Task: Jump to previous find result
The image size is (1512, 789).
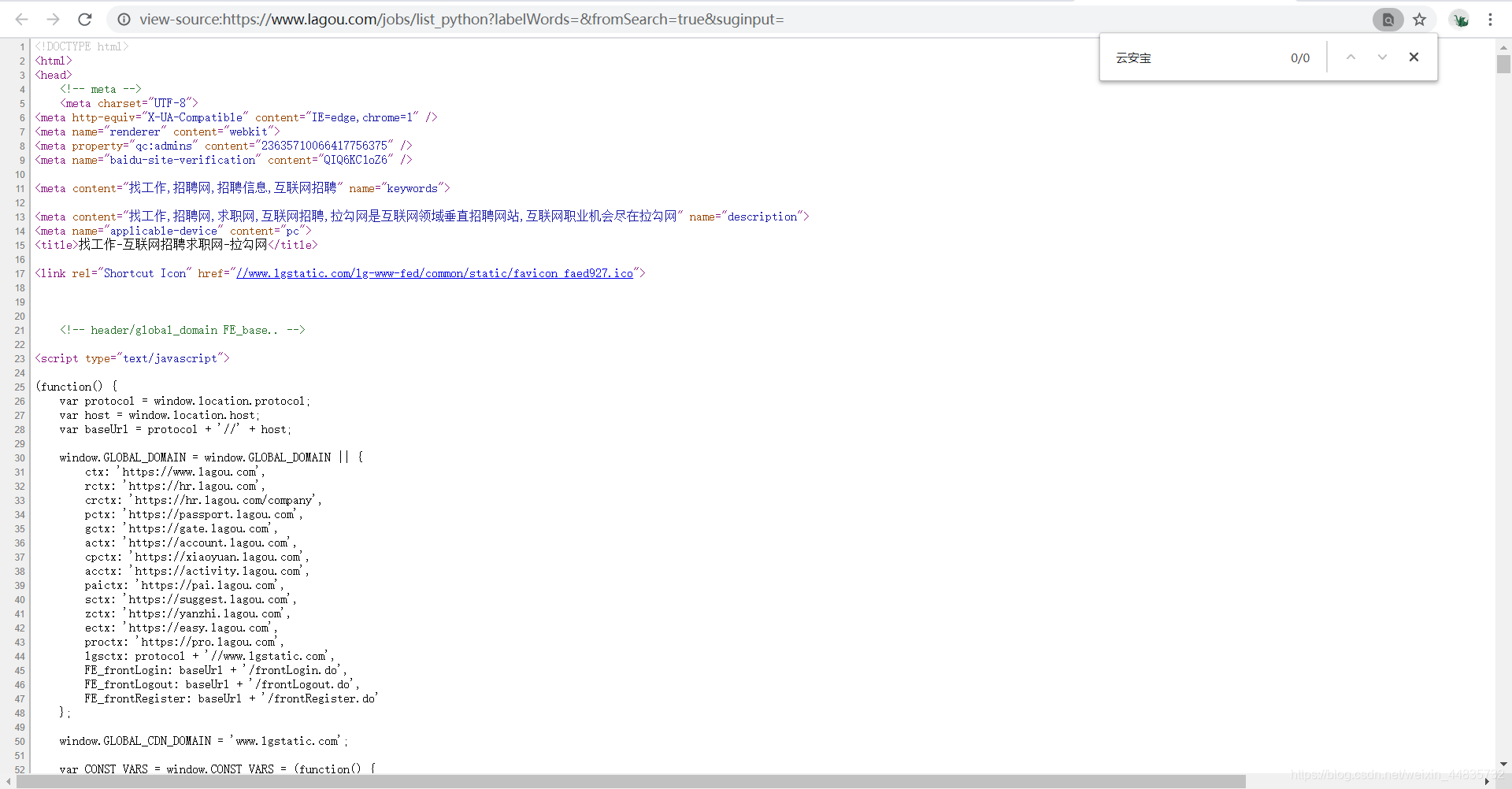Action: pos(1351,57)
